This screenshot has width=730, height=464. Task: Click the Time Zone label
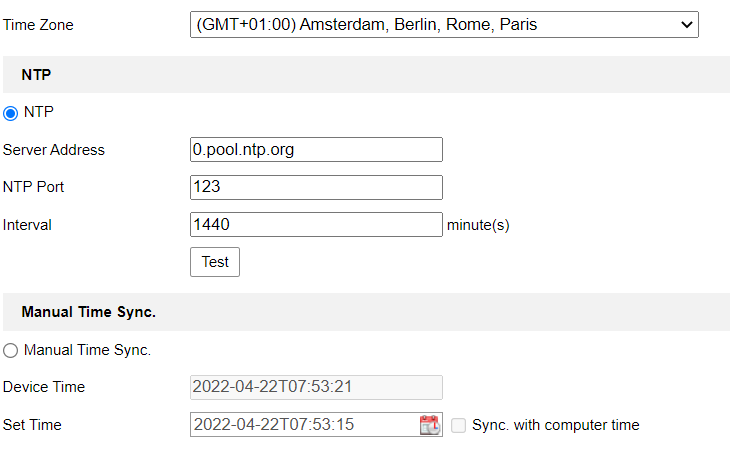(38, 25)
